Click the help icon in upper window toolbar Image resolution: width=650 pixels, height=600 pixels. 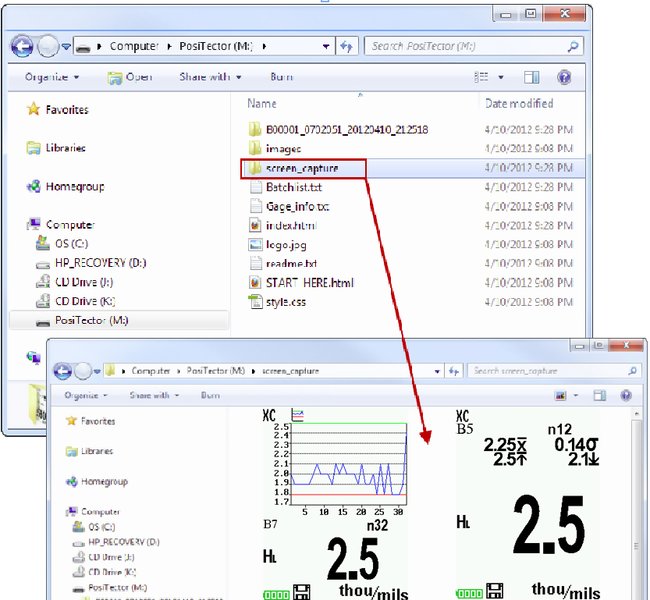click(564, 77)
